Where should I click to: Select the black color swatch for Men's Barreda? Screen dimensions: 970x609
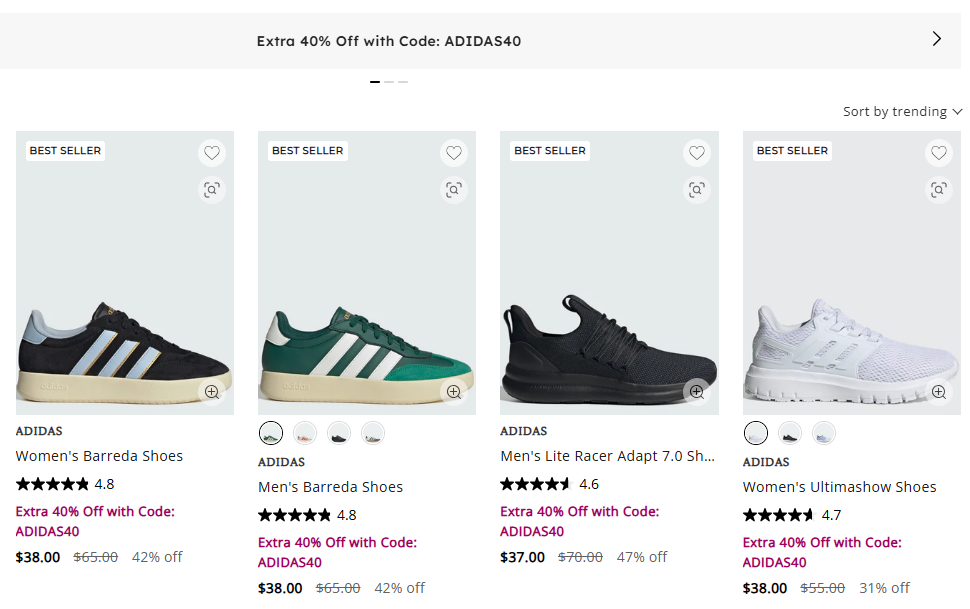339,433
